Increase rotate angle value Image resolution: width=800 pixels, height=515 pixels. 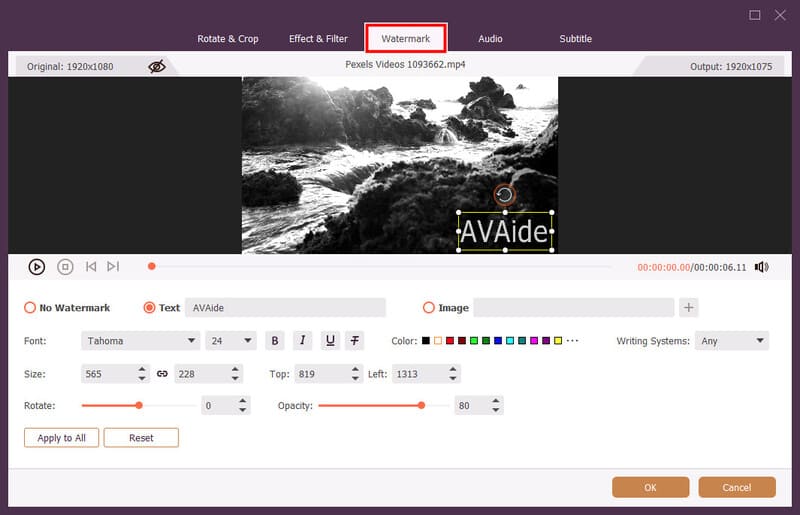(x=242, y=401)
